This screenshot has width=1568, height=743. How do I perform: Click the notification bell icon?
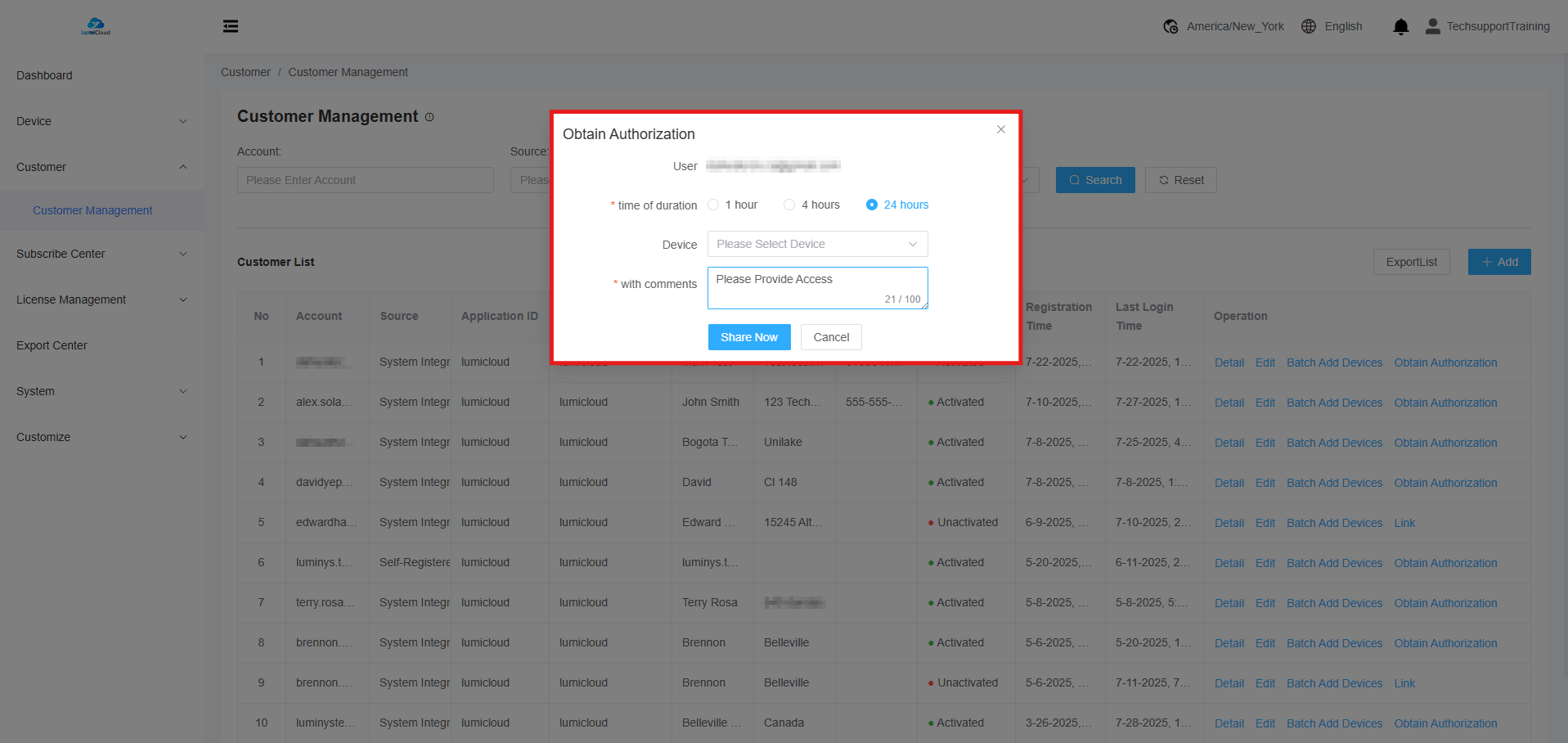pyautogui.click(x=1400, y=27)
